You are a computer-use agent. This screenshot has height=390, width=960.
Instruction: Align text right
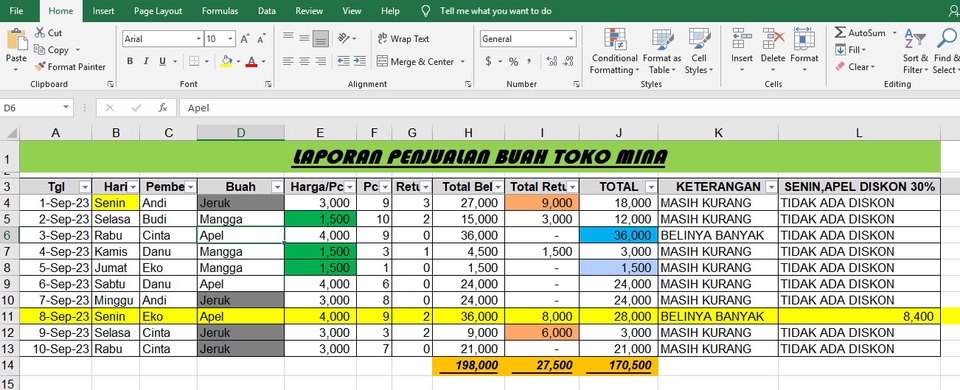pyautogui.click(x=321, y=61)
